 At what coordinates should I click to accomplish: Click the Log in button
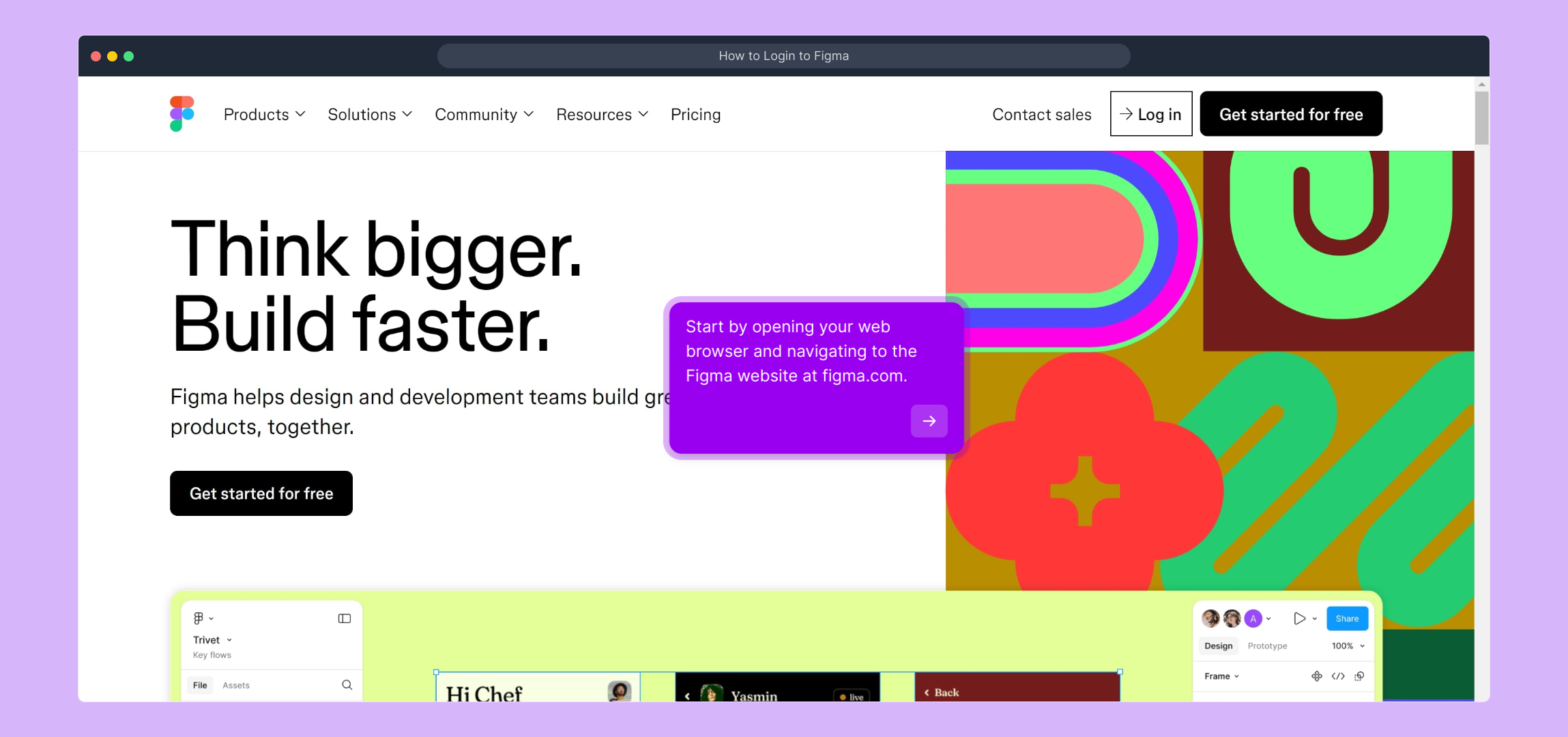click(1150, 114)
